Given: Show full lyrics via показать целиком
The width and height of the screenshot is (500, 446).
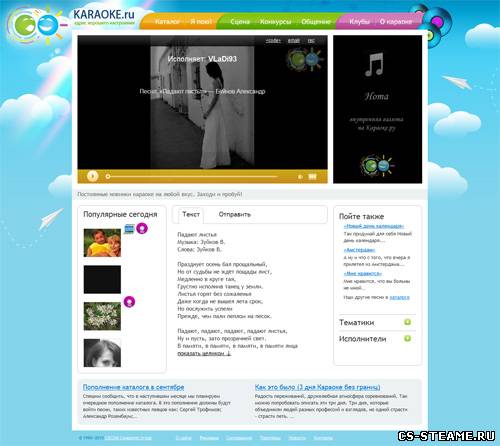Looking at the screenshot, I should click(204, 353).
